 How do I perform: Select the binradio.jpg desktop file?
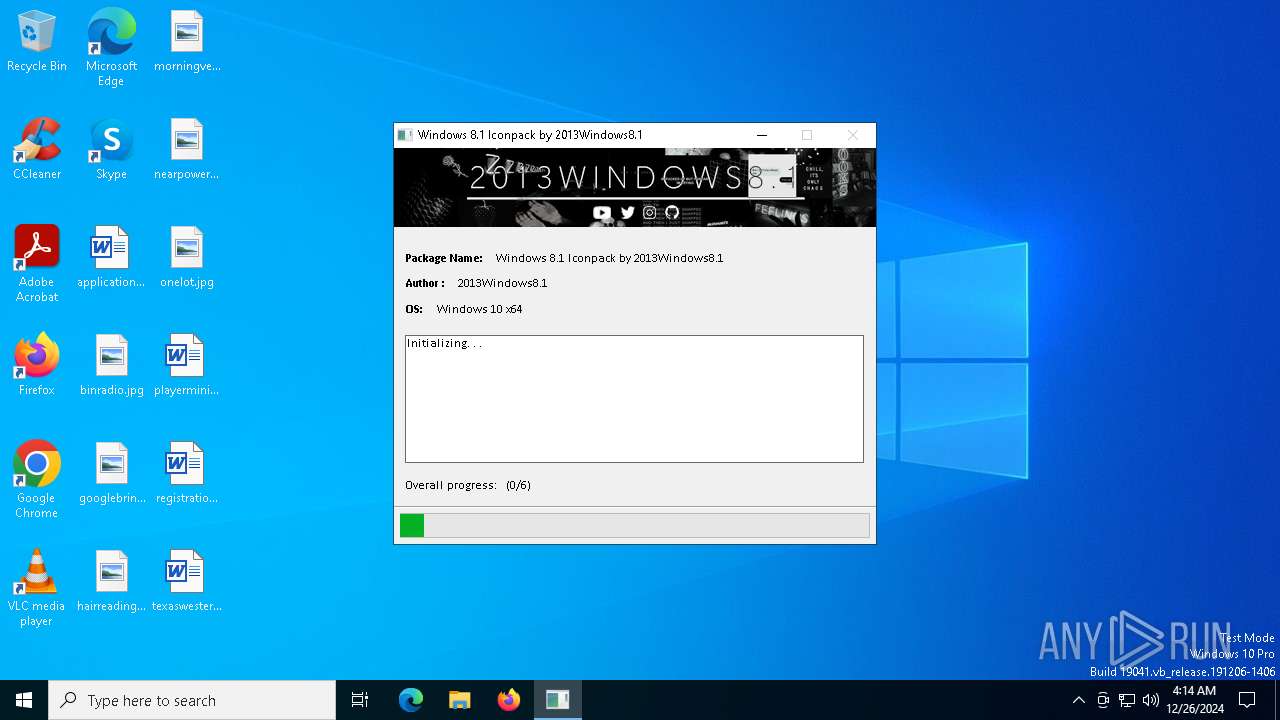[111, 366]
